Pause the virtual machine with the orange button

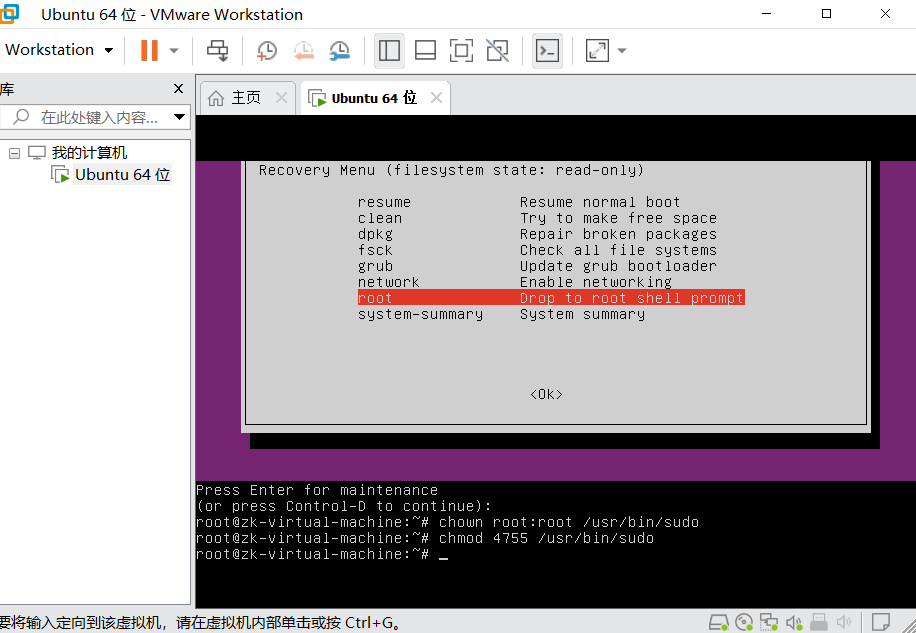[150, 50]
